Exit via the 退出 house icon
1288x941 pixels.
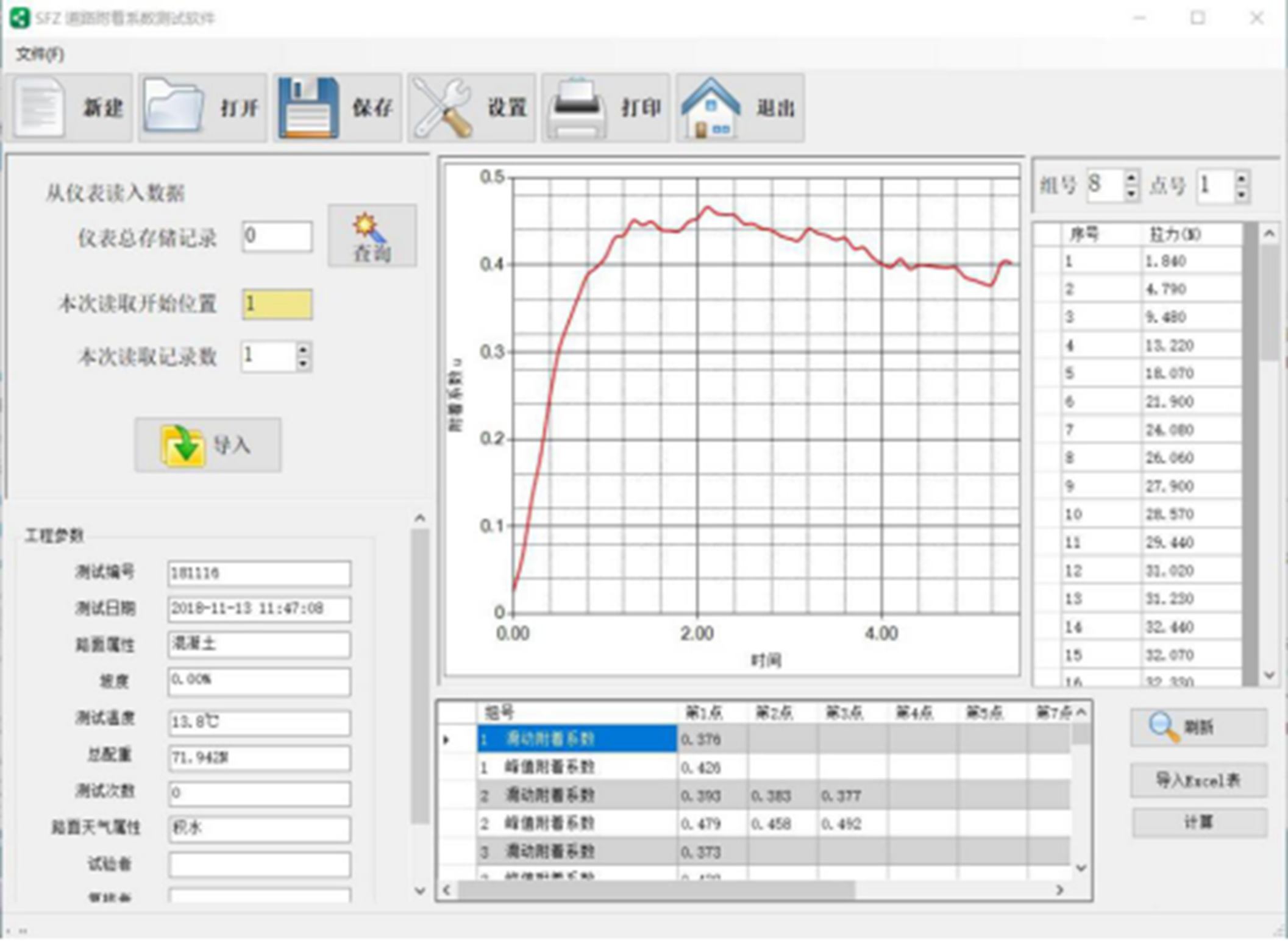coord(711,108)
